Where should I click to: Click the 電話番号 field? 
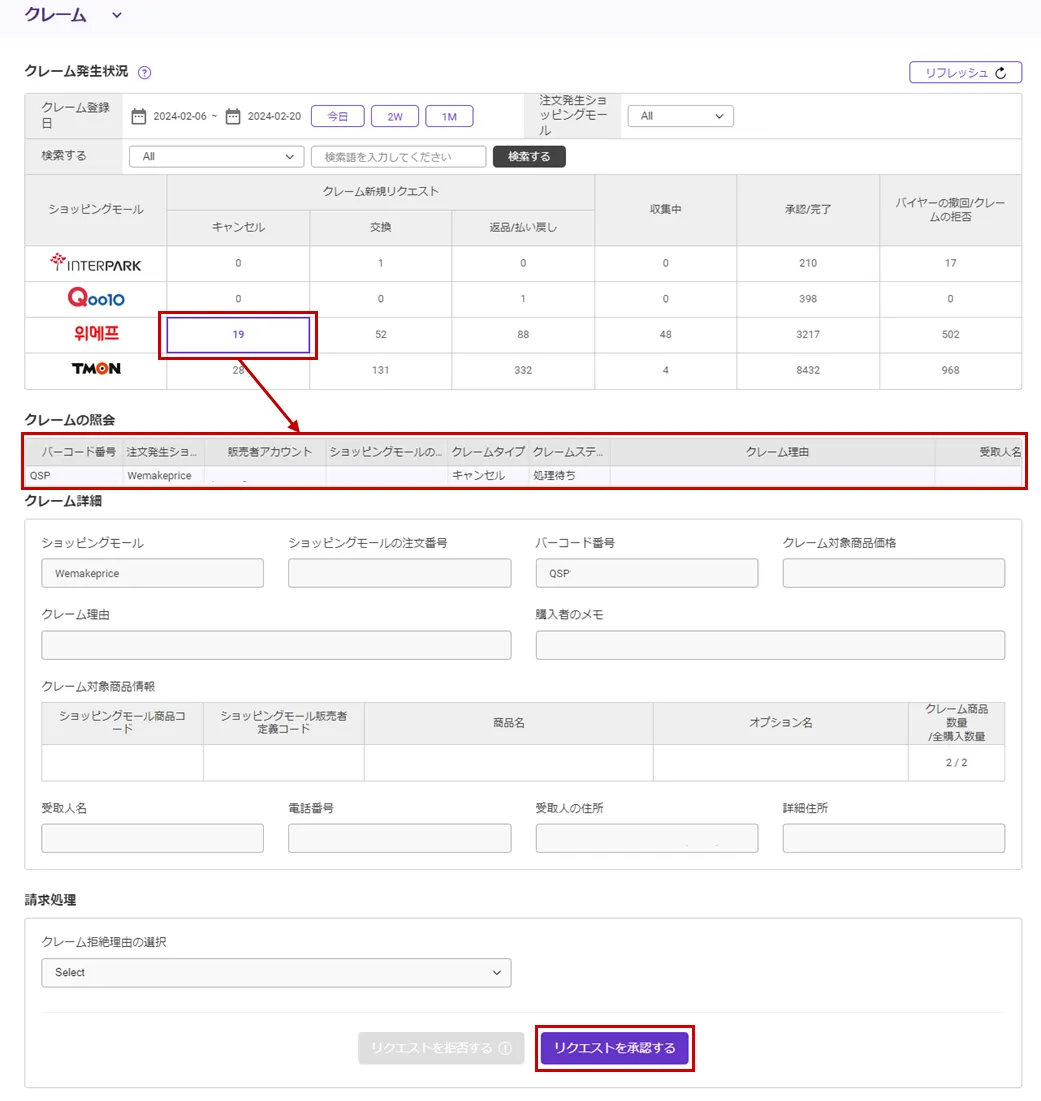(x=399, y=838)
